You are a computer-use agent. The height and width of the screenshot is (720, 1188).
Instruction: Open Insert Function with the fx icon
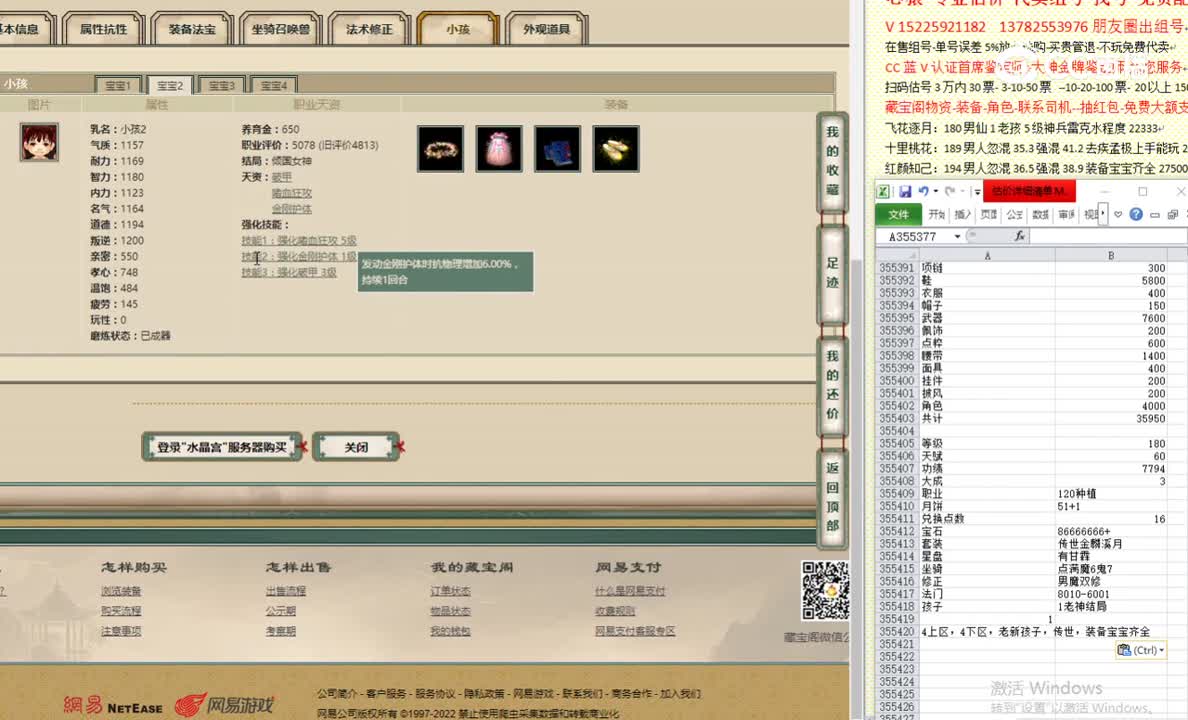pos(1020,234)
